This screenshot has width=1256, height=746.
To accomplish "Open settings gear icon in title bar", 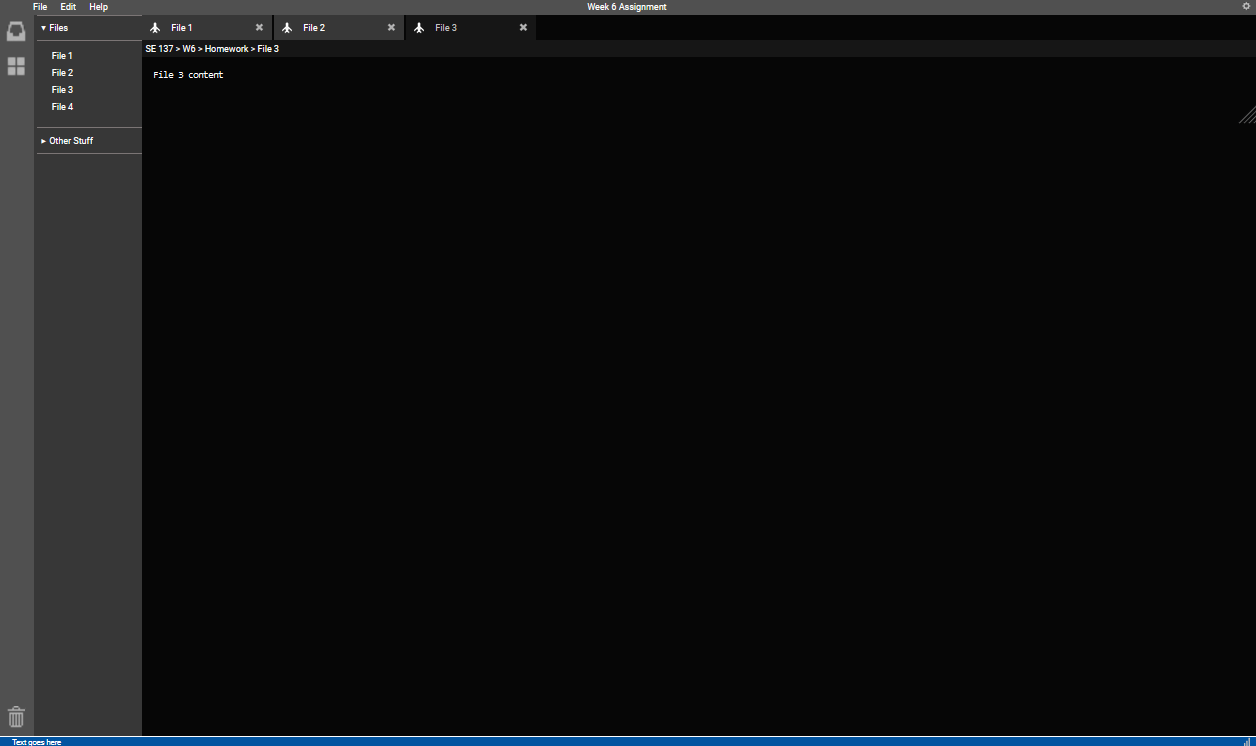I will [1246, 6].
